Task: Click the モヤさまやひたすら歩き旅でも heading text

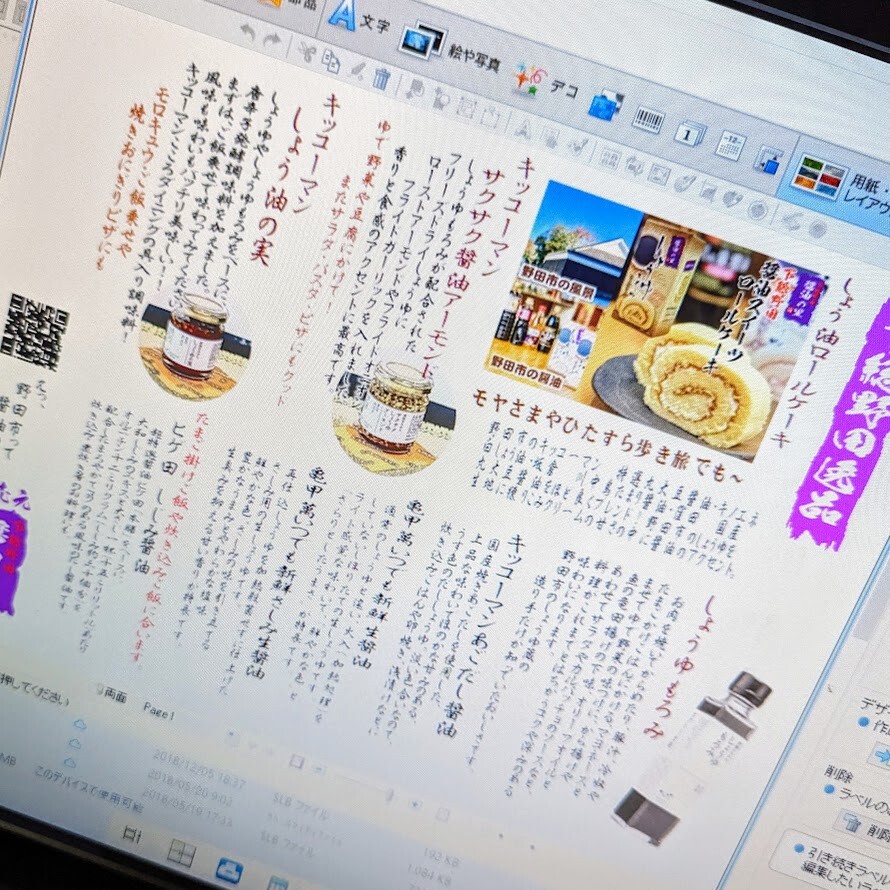Action: 605,436
